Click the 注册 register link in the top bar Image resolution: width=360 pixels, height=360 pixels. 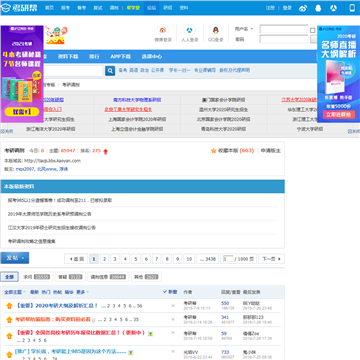[270, 8]
